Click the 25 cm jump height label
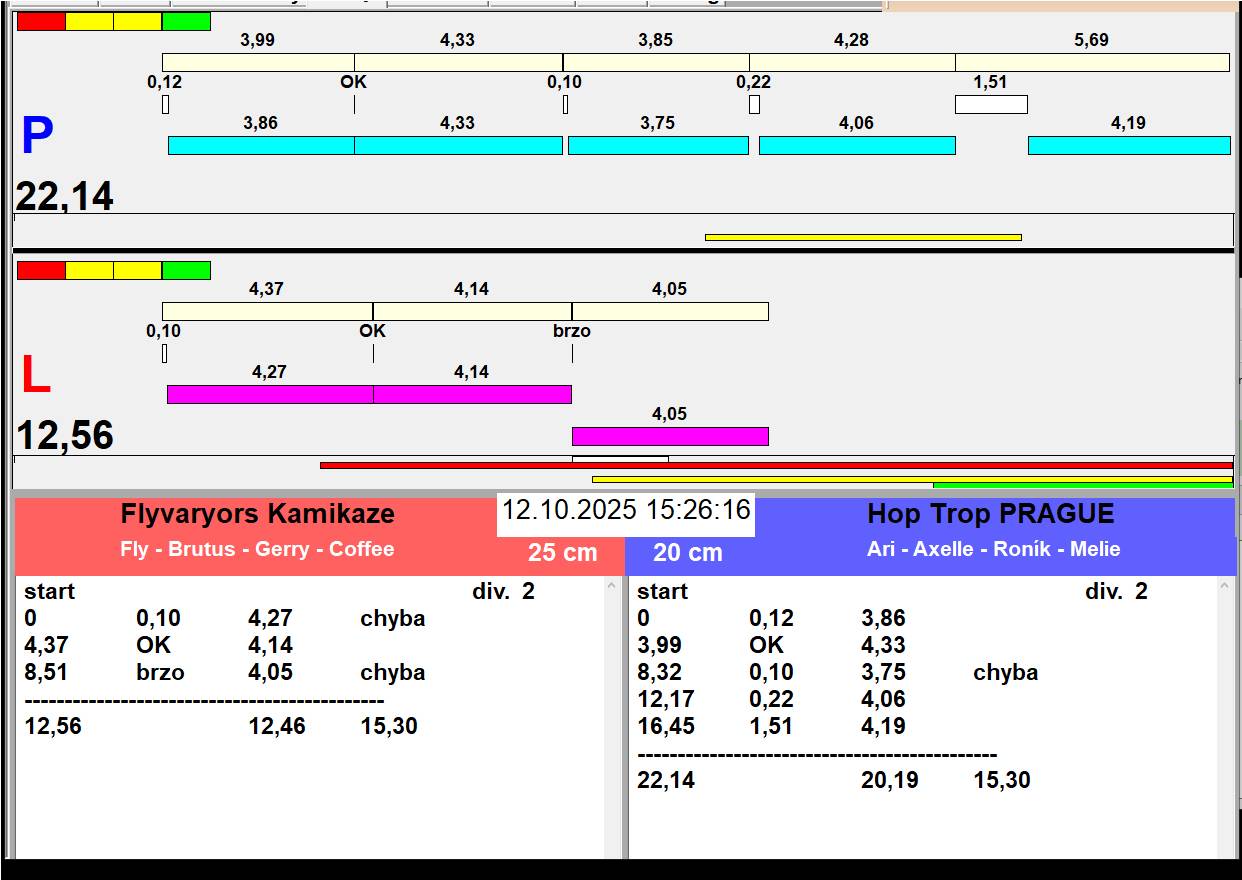Image resolution: width=1242 pixels, height=880 pixels. tap(562, 553)
